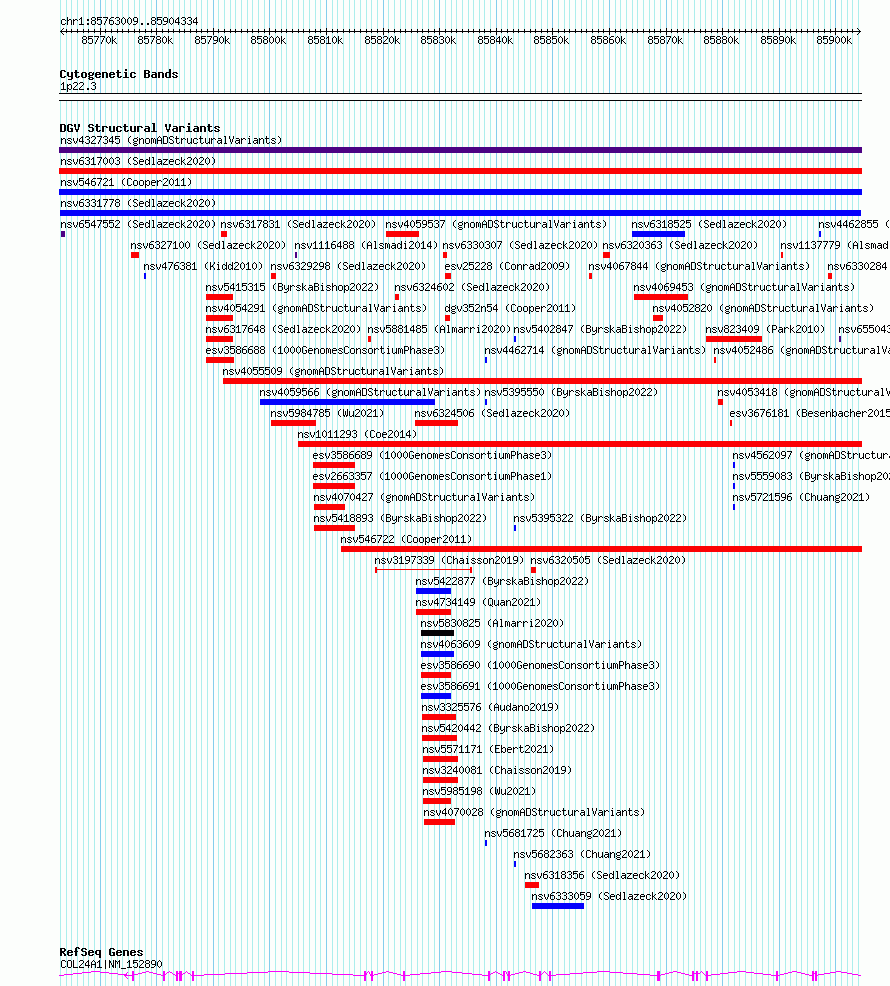This screenshot has height=986, width=890.
Task: Open nsv5571171 (Ebert2021) label
Action: coord(488,749)
